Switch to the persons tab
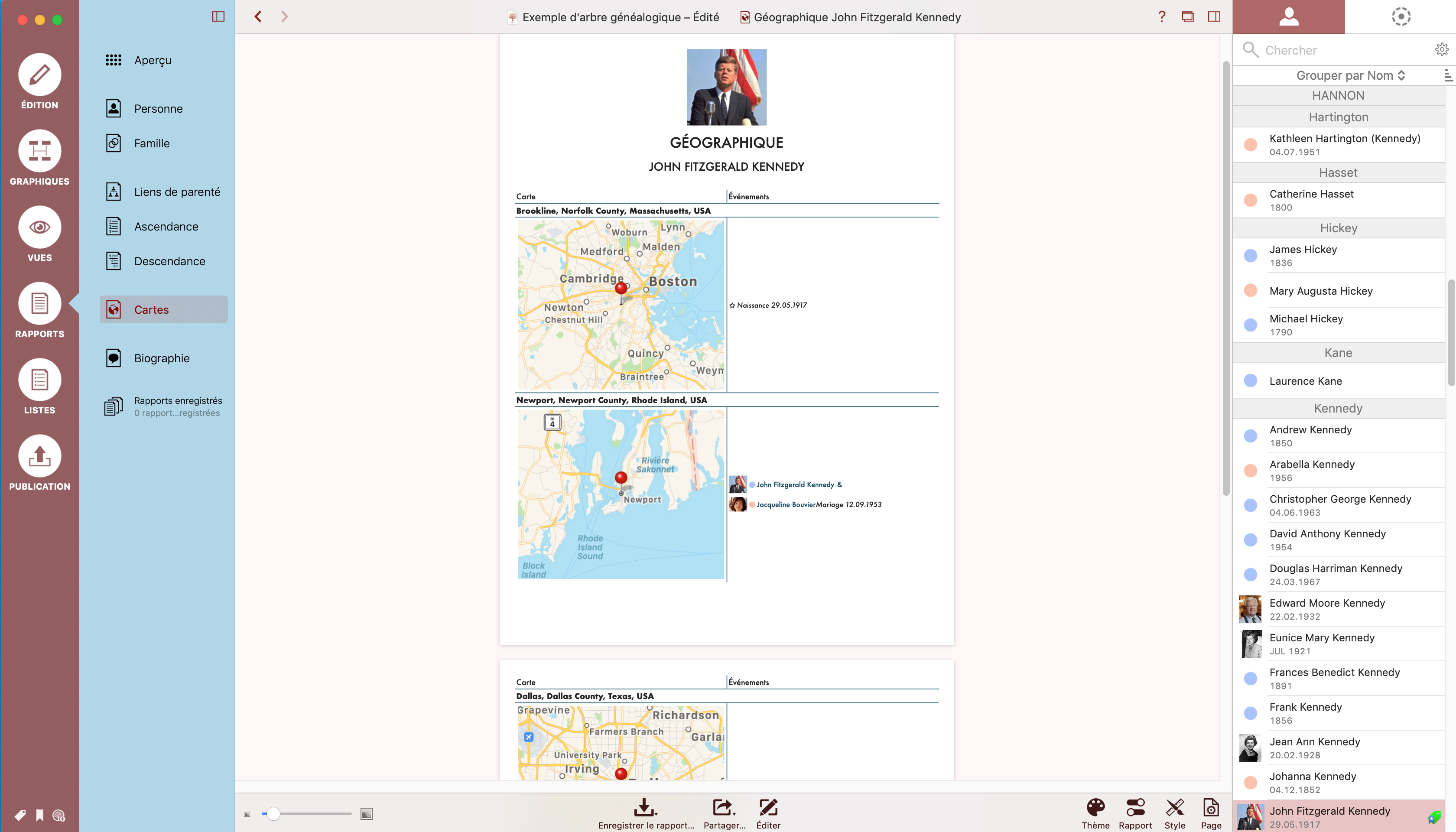The width and height of the screenshot is (1456, 832). (x=1289, y=16)
